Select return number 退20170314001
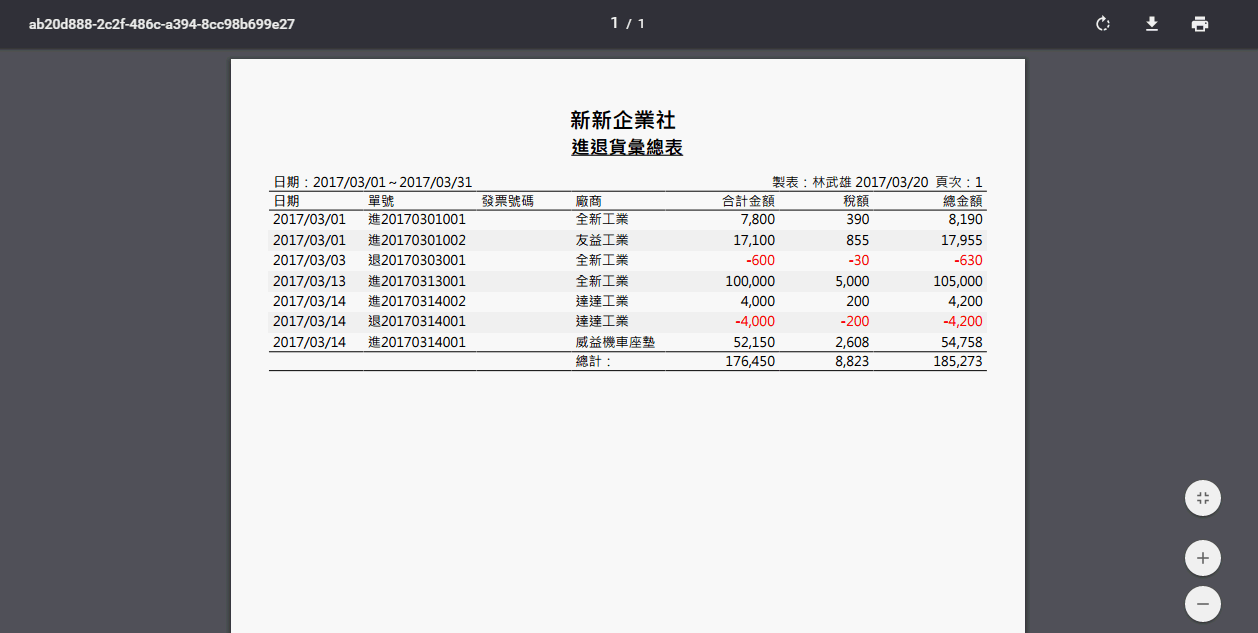 417,321
